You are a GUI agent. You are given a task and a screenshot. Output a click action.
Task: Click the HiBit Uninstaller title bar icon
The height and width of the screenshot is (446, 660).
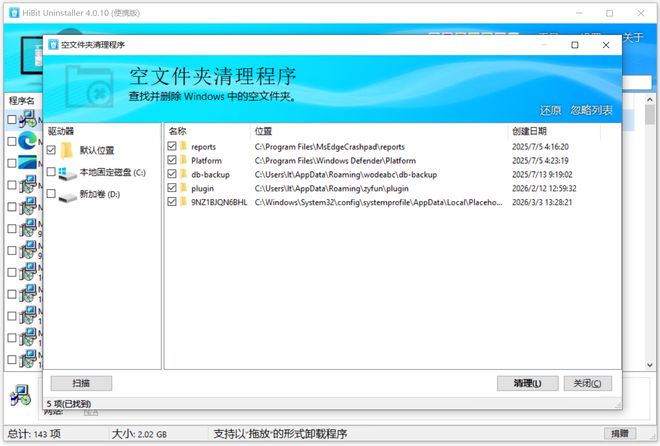tap(14, 13)
